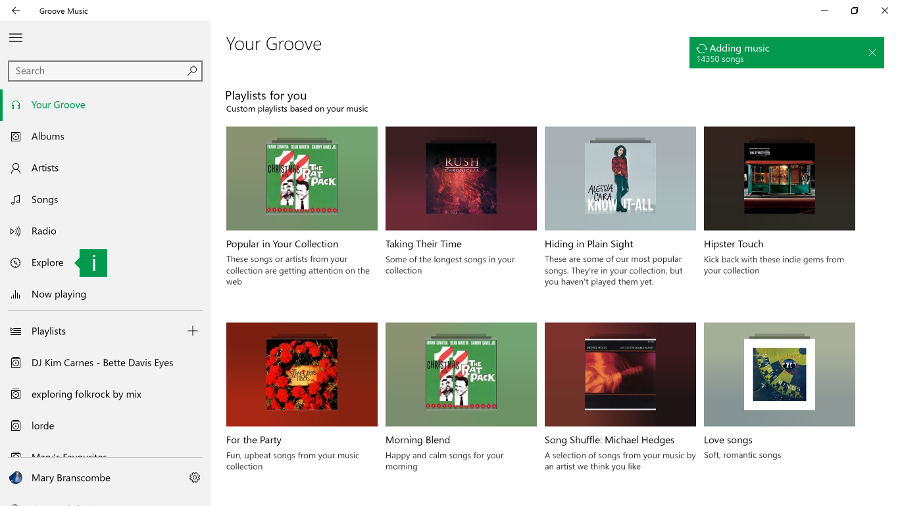Click the Adding music sync icon
900x506 pixels.
click(x=701, y=49)
